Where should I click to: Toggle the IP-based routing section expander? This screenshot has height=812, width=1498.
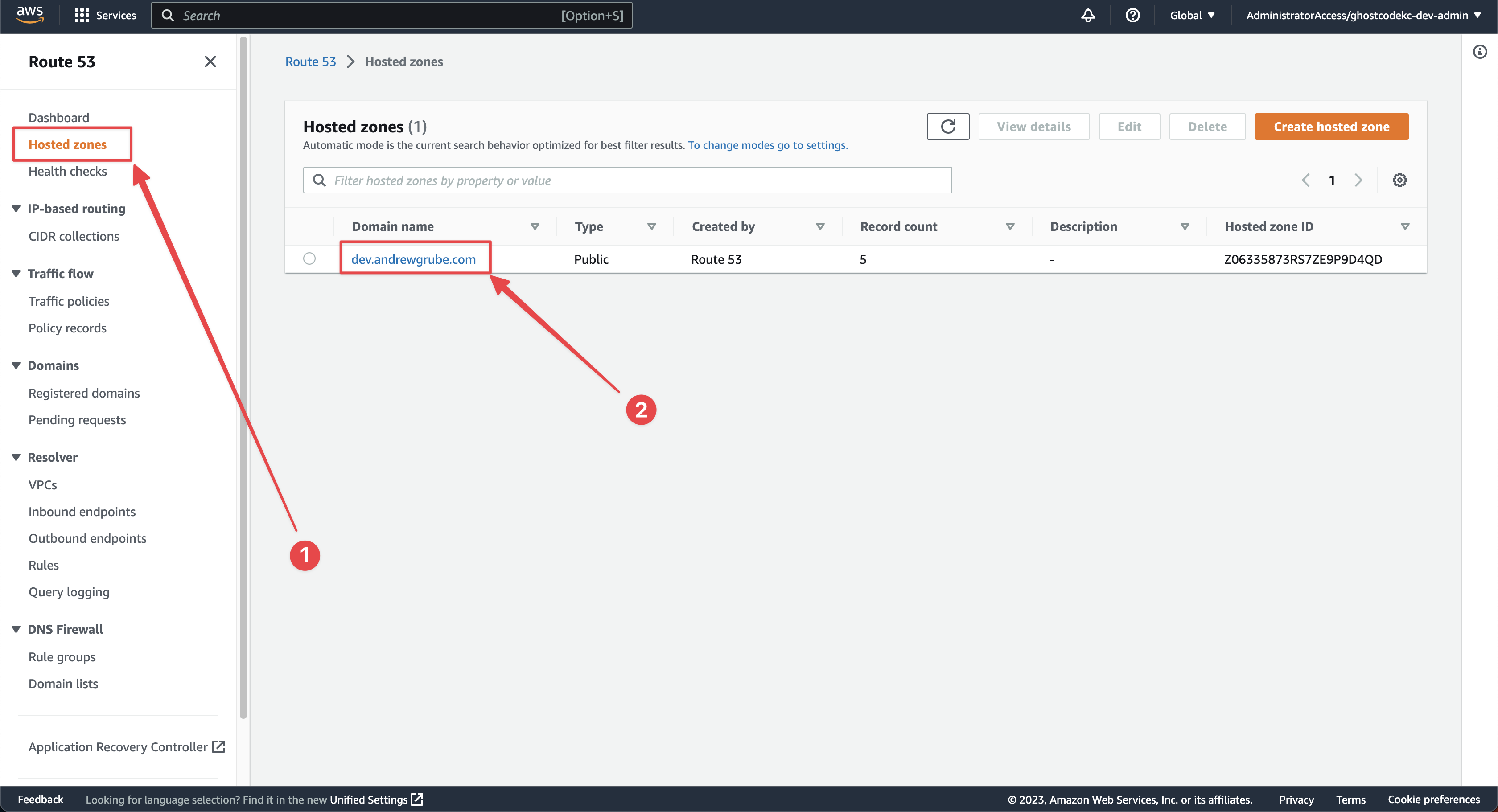point(17,208)
